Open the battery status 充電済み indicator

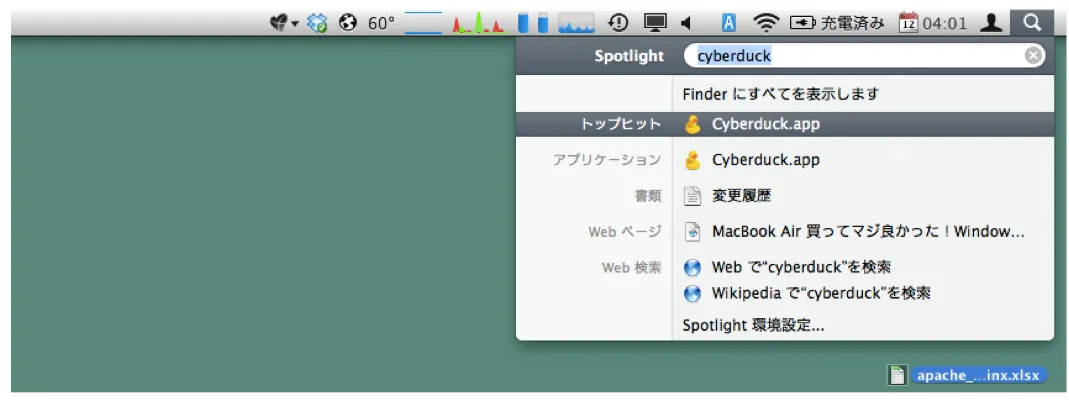click(837, 22)
